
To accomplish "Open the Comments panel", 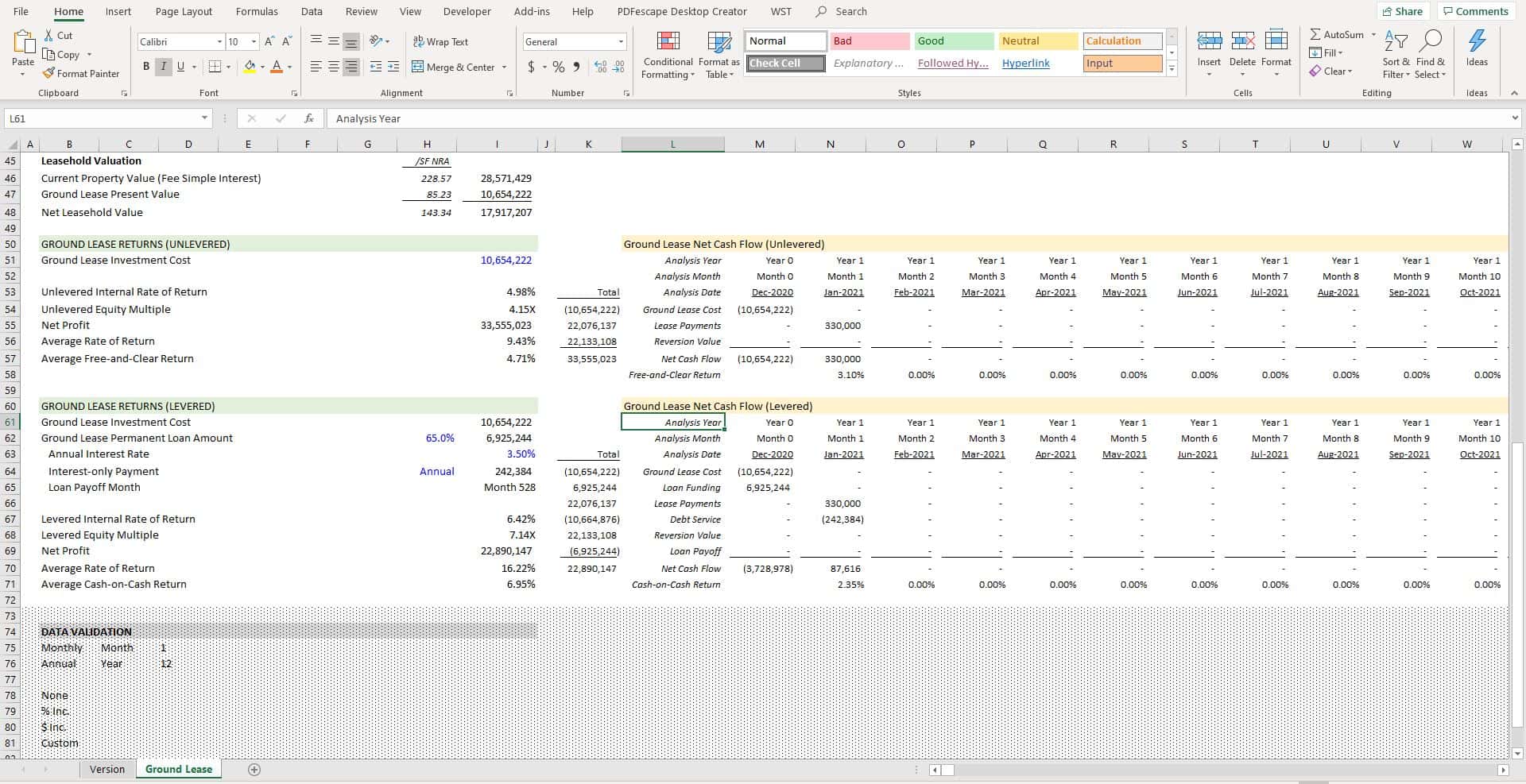I will (x=1475, y=11).
